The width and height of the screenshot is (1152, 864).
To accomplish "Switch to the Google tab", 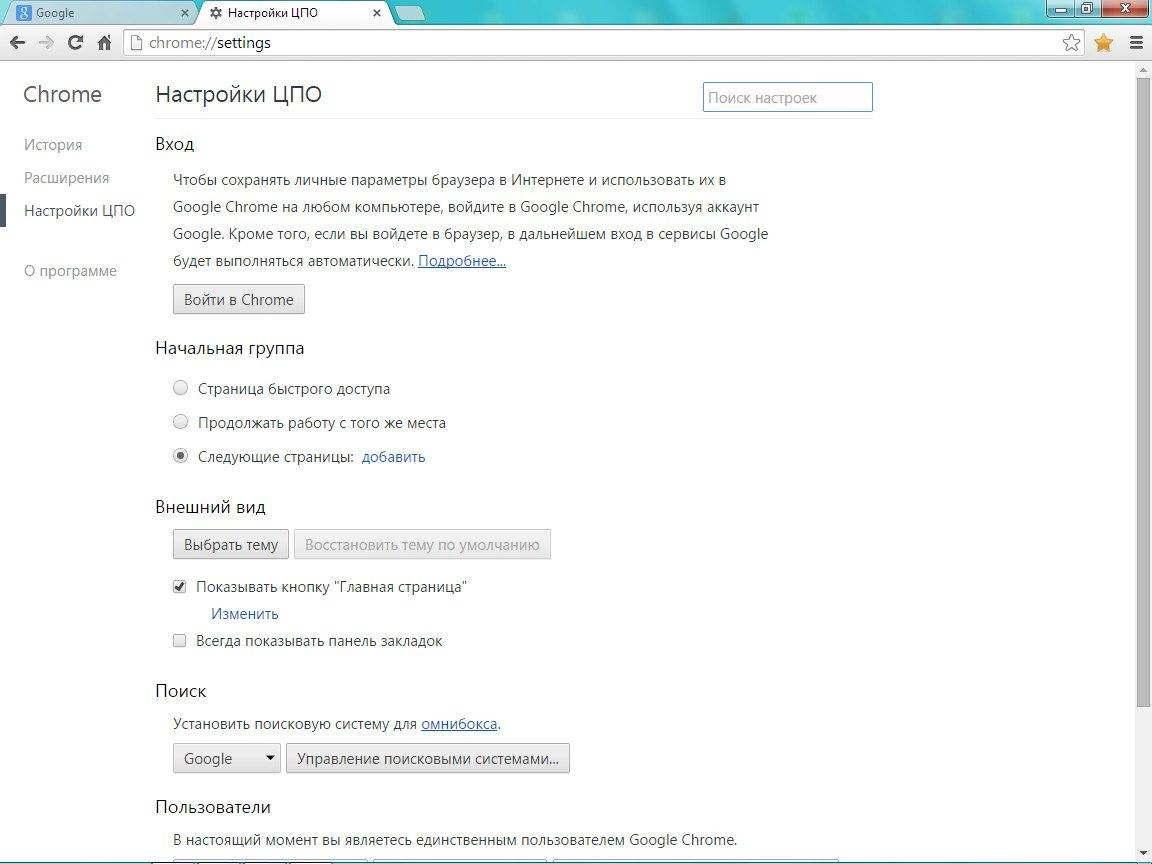I will click(x=99, y=12).
